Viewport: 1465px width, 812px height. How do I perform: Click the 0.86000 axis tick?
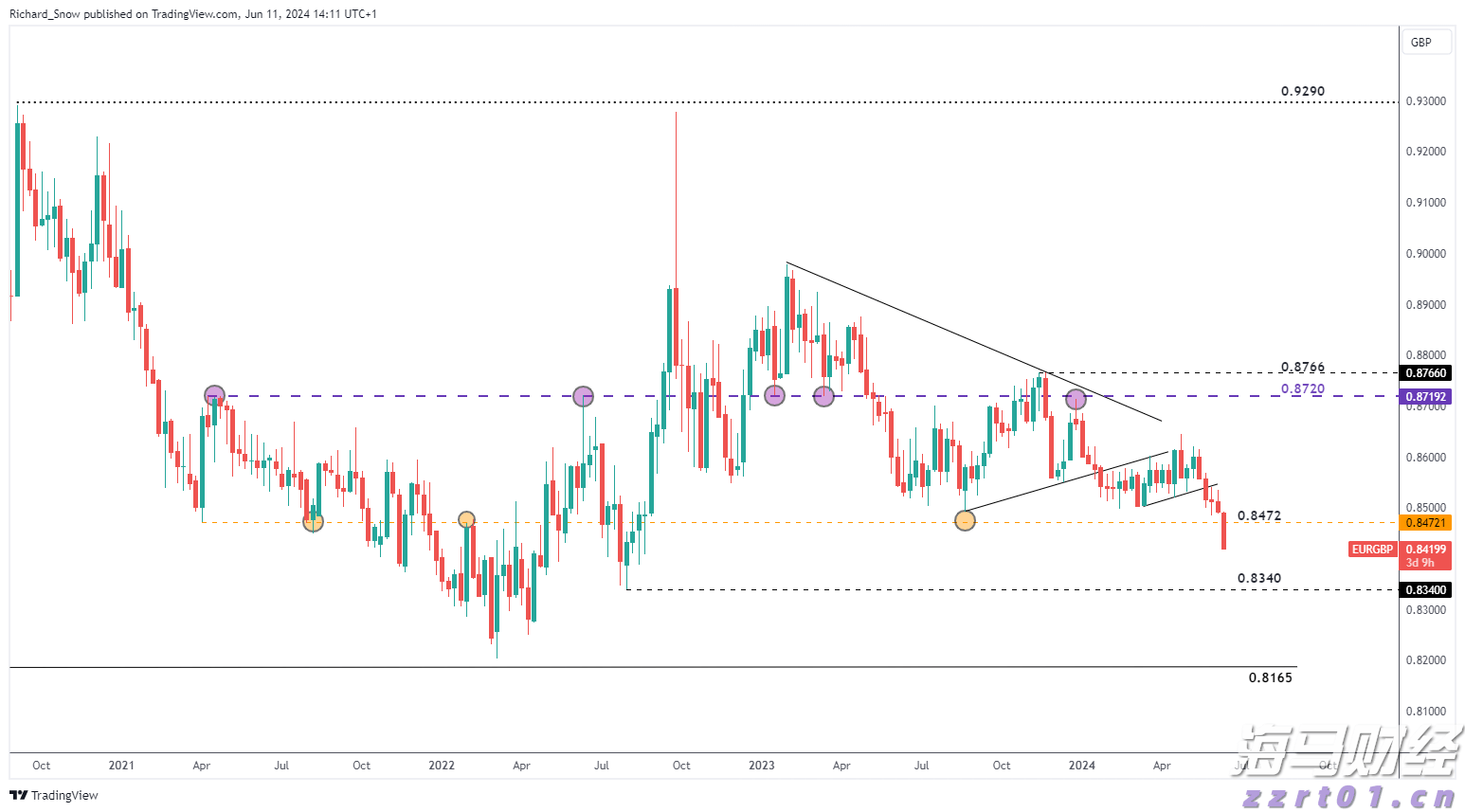[x=1425, y=458]
